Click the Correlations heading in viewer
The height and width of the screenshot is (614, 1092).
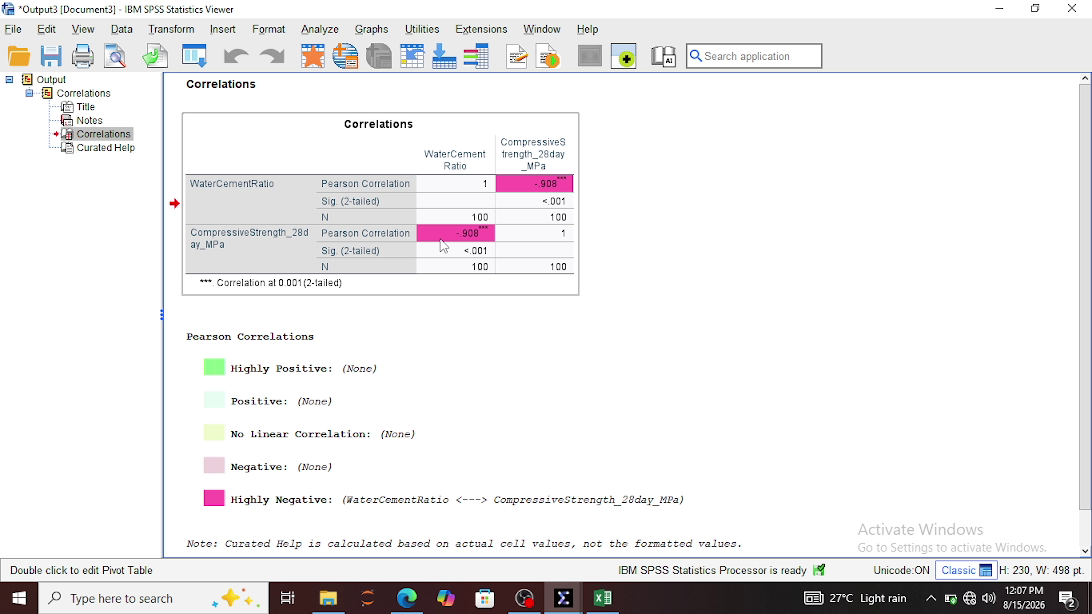221,84
